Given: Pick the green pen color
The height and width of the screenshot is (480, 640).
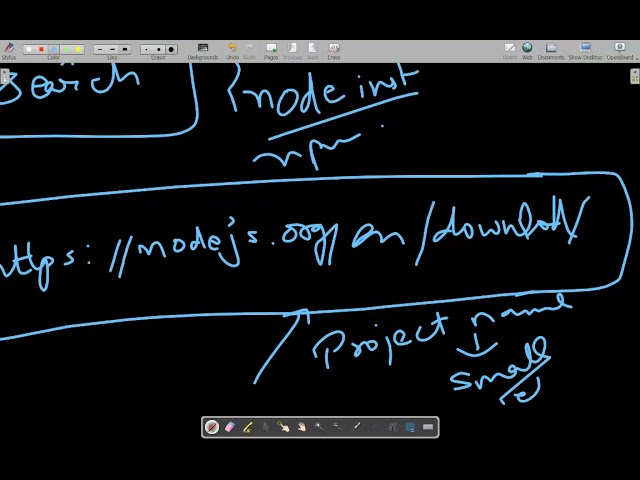Looking at the screenshot, I should click(66, 49).
